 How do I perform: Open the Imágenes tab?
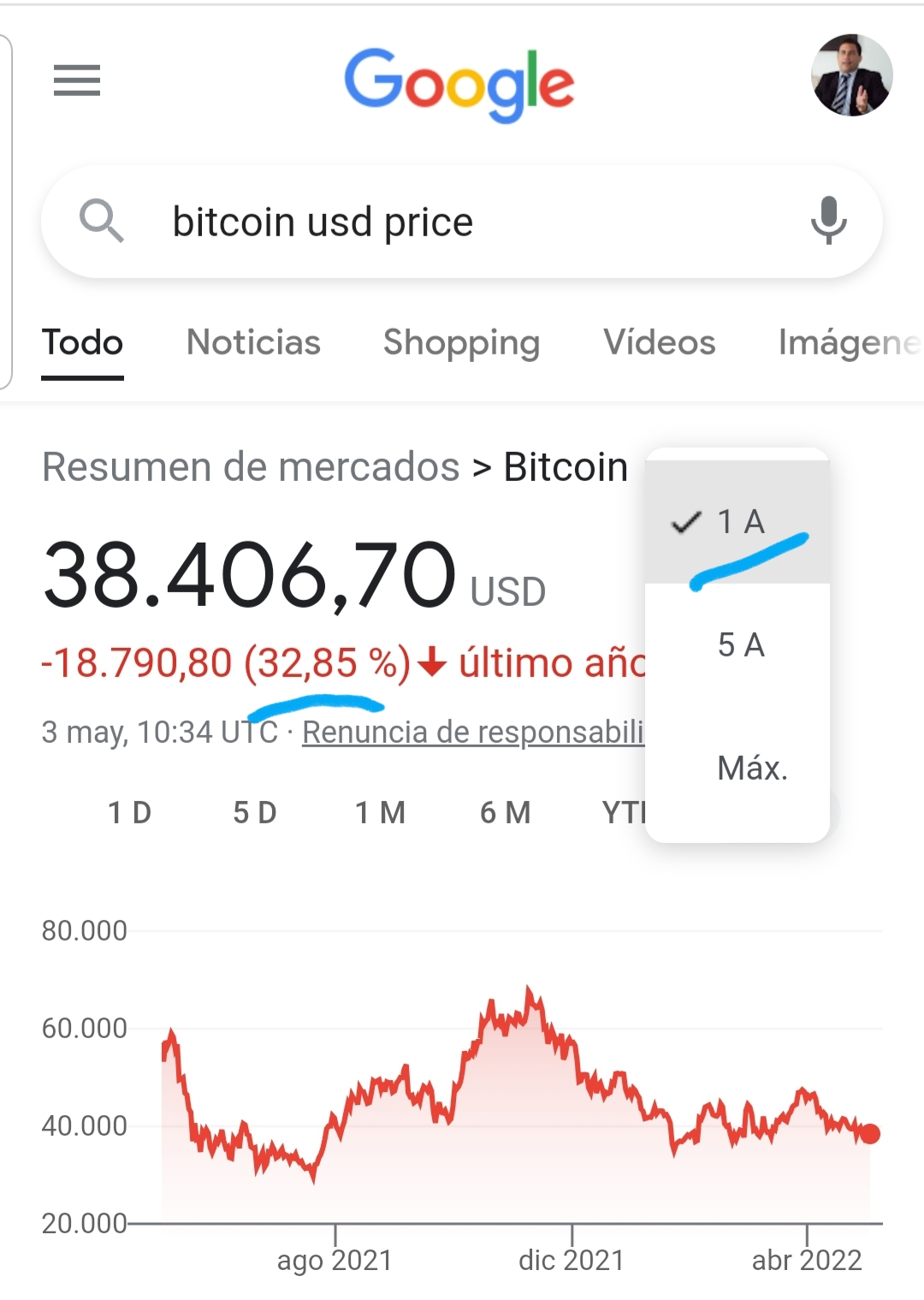pyautogui.click(x=849, y=342)
